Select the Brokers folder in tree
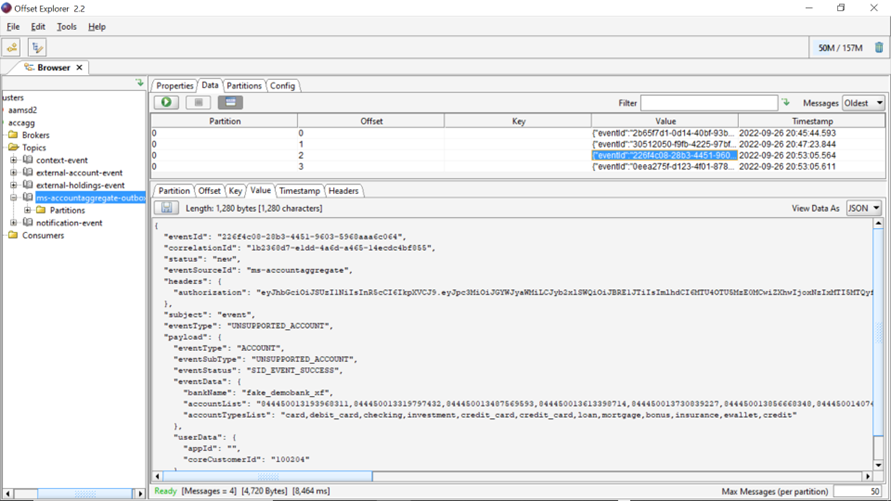Image resolution: width=891 pixels, height=501 pixels. point(35,135)
